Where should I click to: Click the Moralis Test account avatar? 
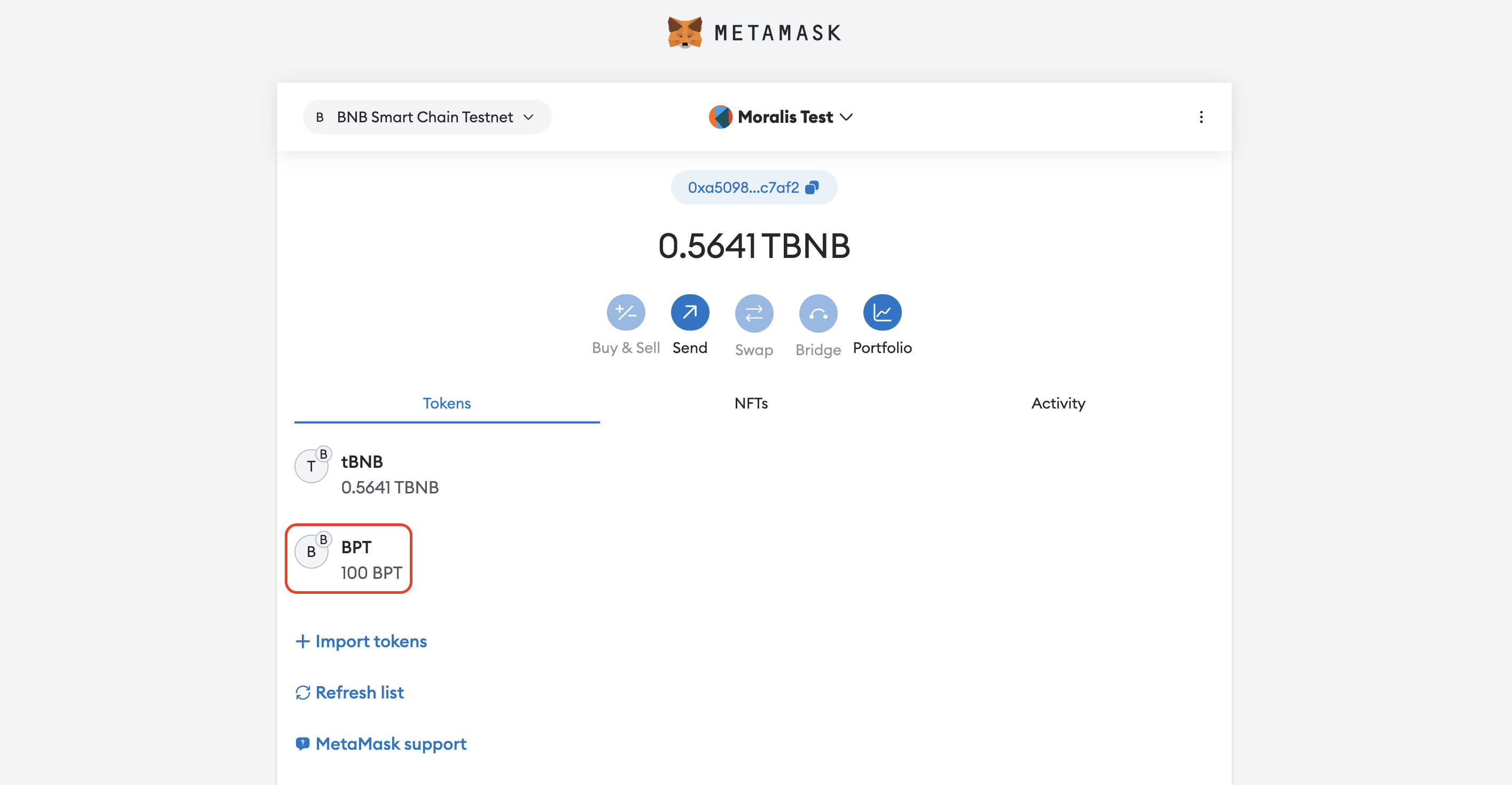(x=720, y=117)
